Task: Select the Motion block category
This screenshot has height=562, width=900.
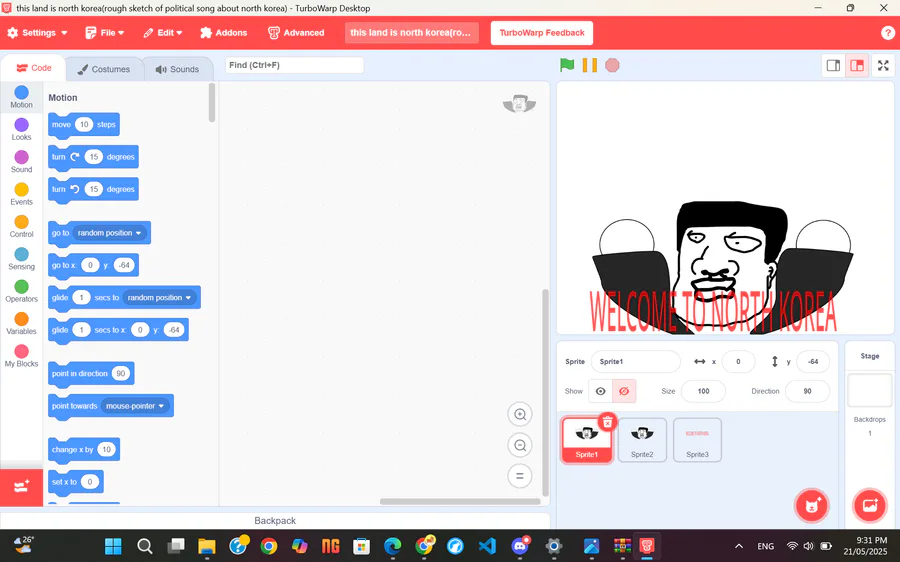Action: click(x=21, y=96)
